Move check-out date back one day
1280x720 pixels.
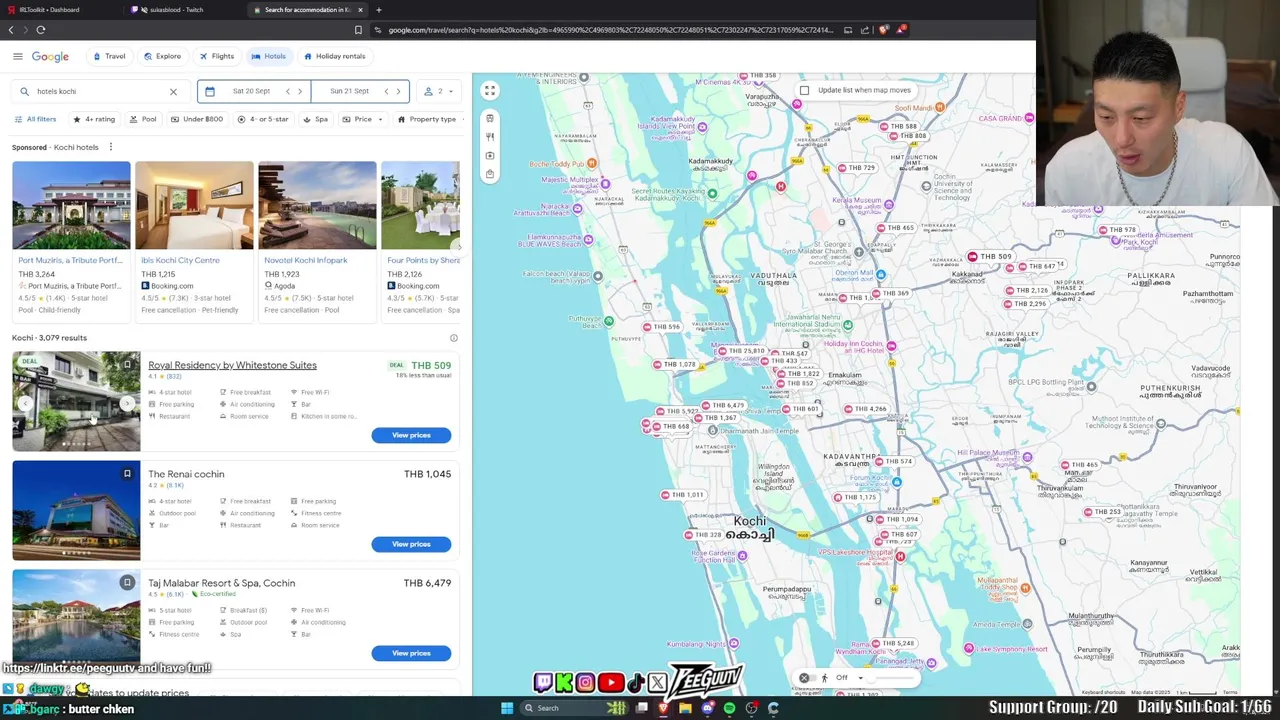click(386, 91)
